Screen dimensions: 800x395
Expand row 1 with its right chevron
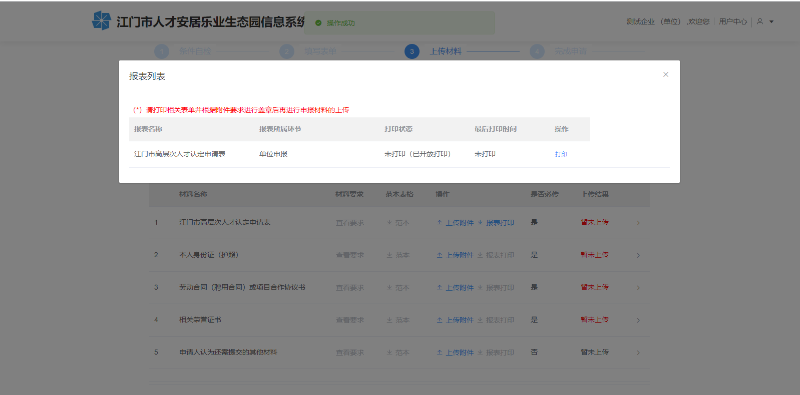pos(638,223)
